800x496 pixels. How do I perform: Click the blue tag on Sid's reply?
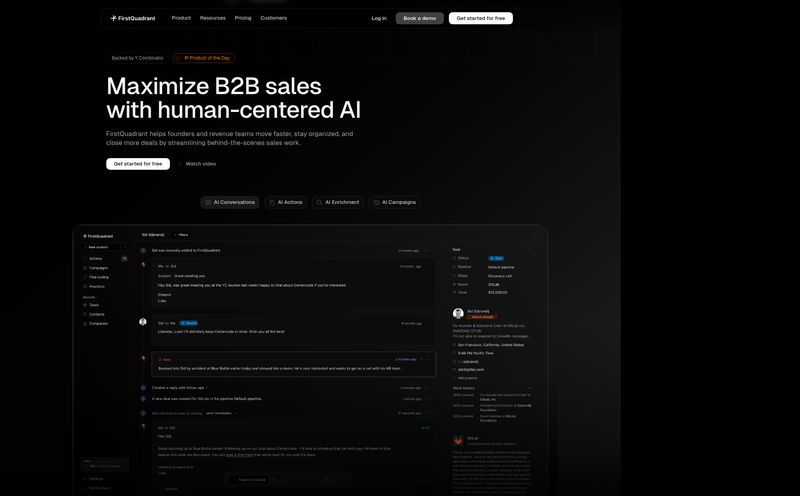[189, 323]
